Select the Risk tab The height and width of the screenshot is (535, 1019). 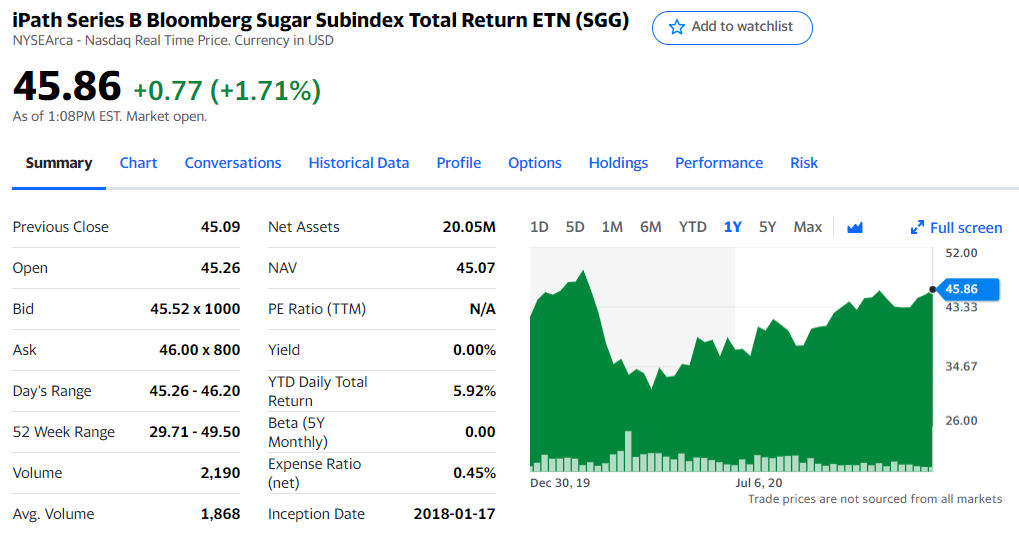803,163
